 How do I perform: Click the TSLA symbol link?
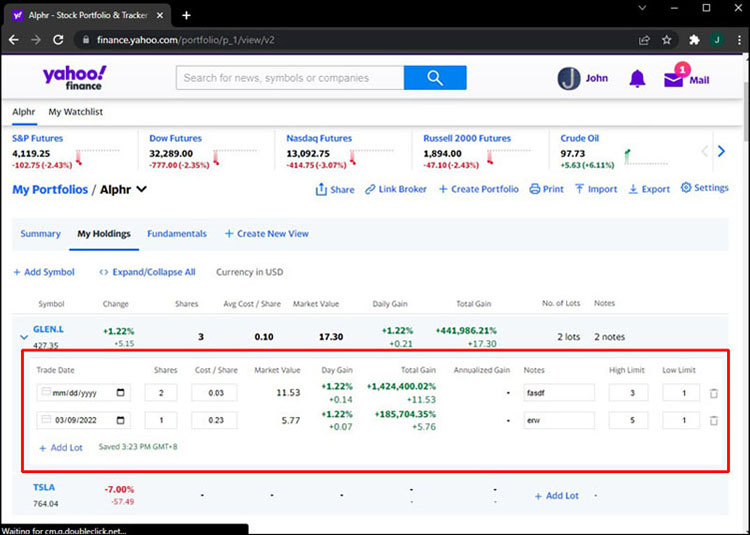tap(44, 488)
